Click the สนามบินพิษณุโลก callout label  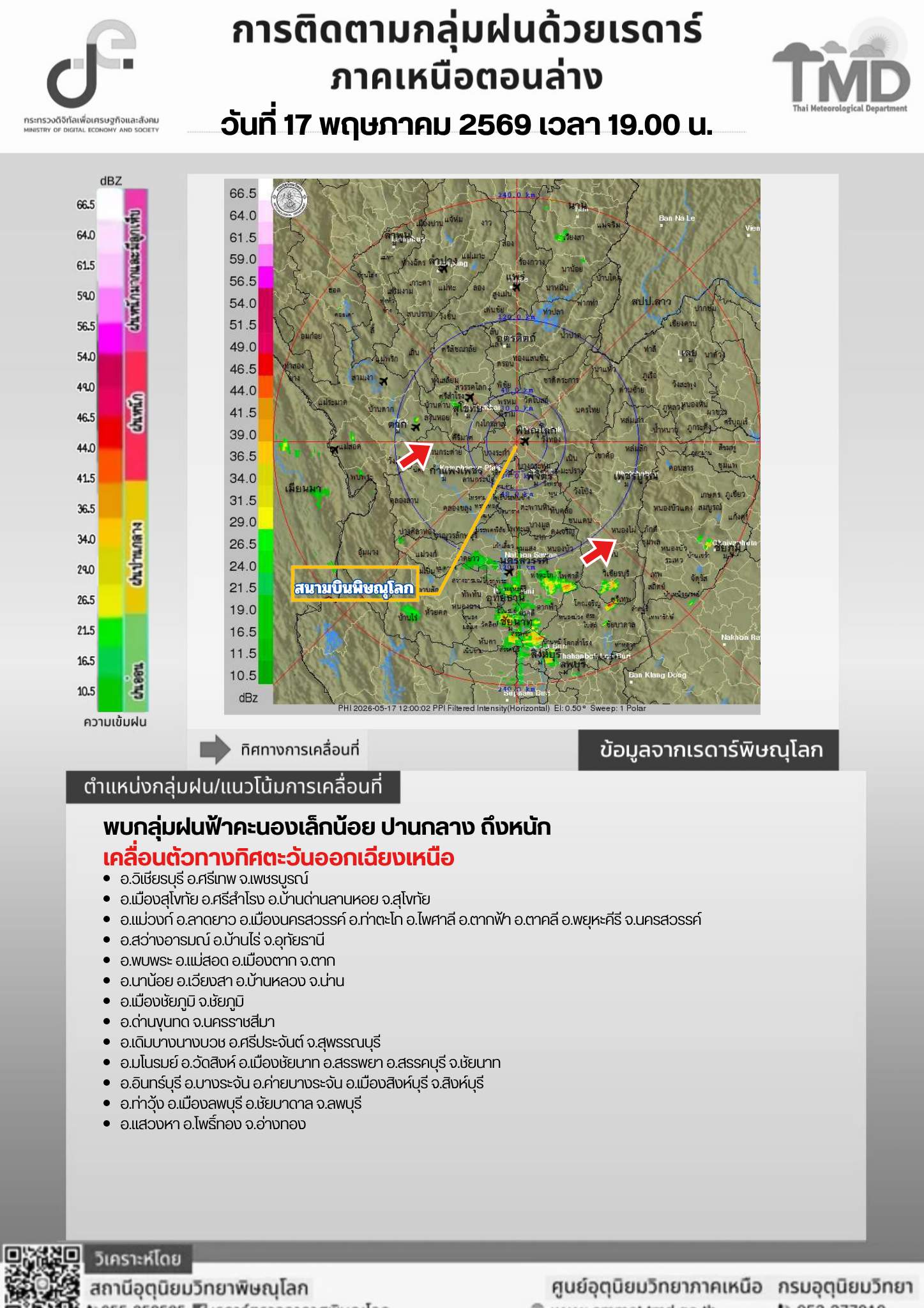pos(354,584)
